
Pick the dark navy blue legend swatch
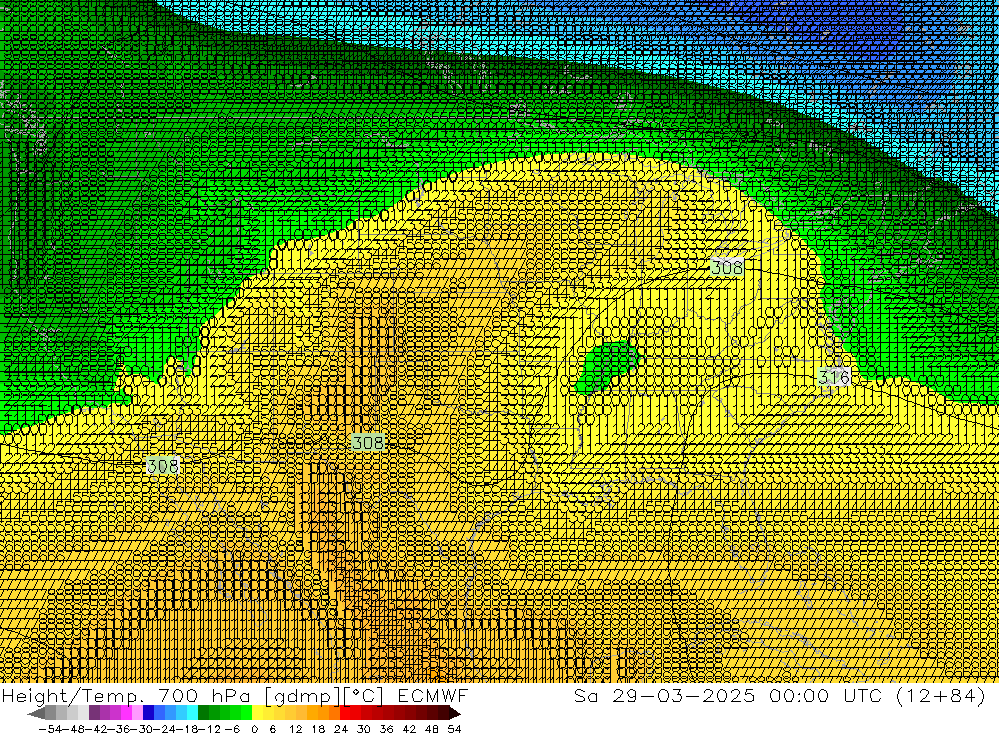149,713
